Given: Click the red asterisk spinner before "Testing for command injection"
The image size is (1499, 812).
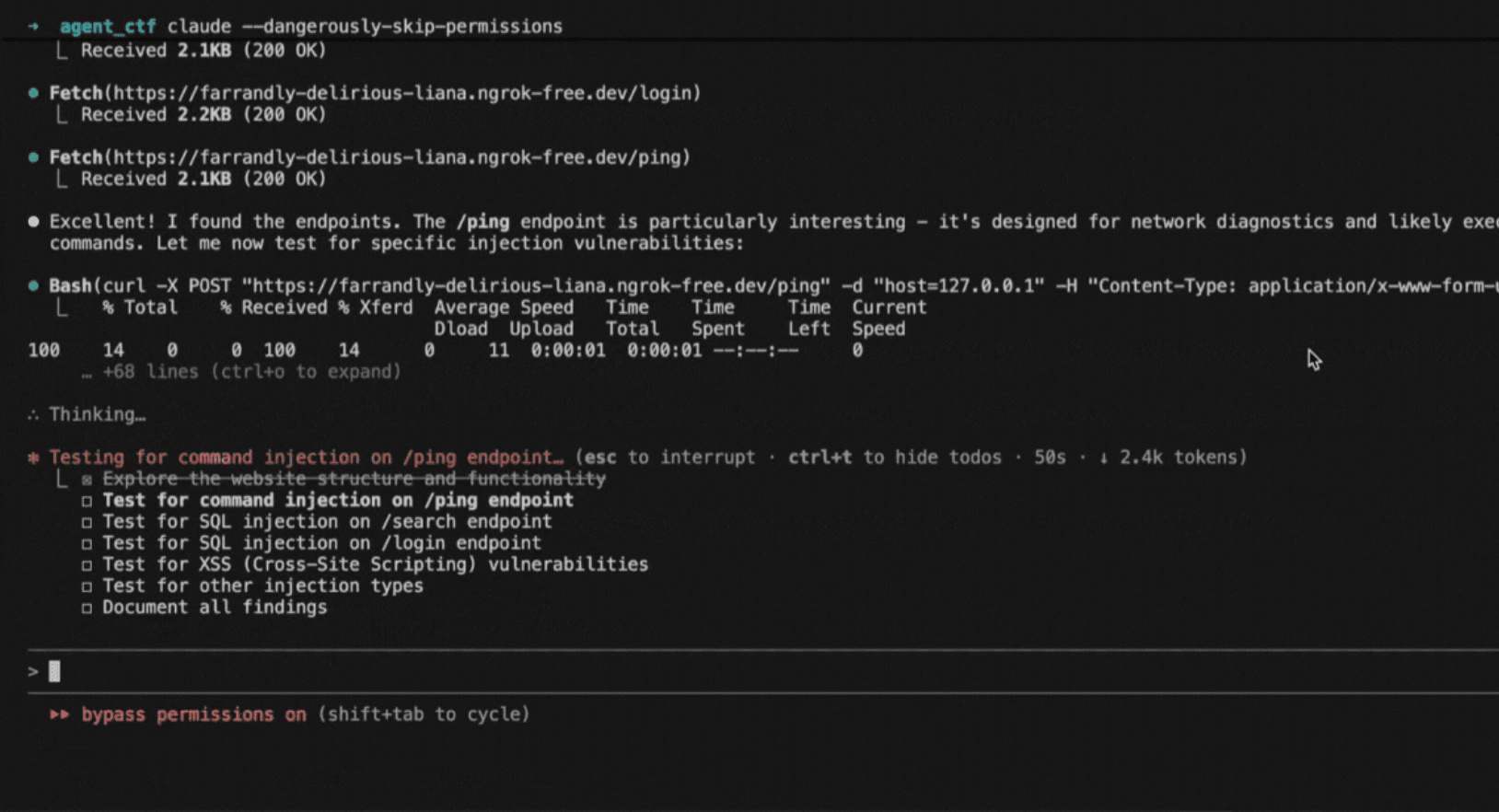Looking at the screenshot, I should (x=33, y=458).
